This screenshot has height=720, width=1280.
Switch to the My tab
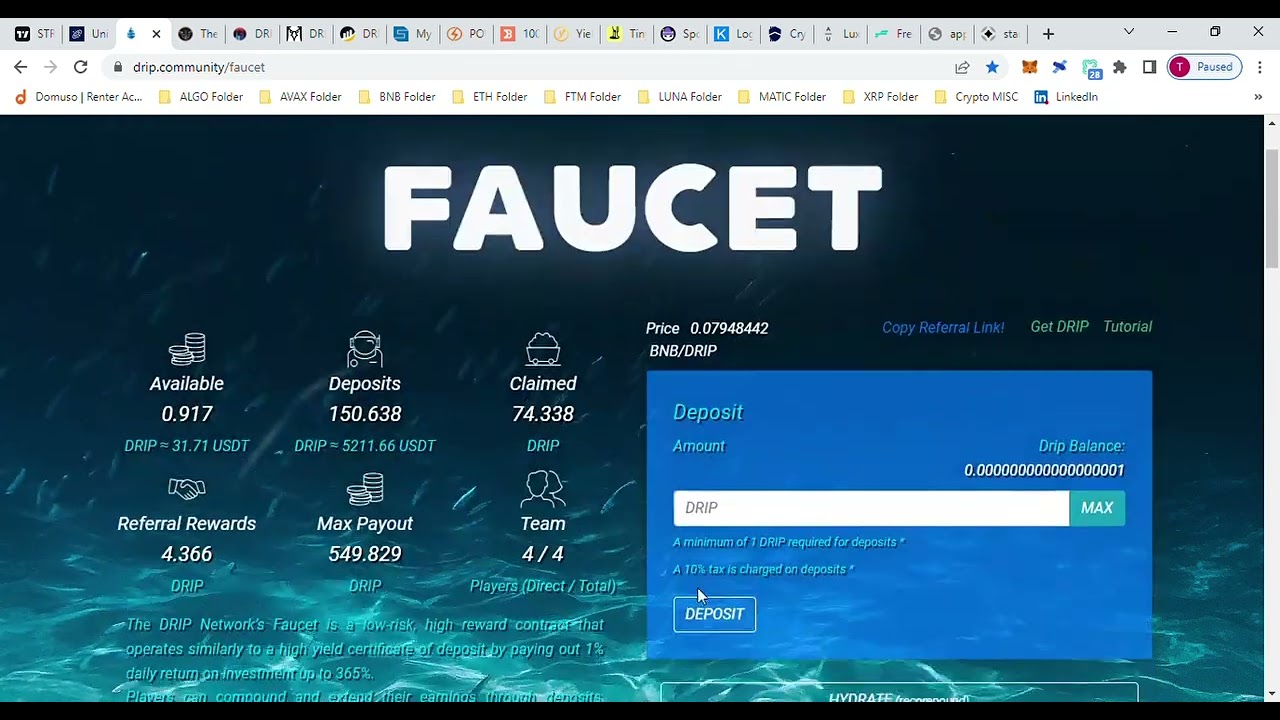413,34
